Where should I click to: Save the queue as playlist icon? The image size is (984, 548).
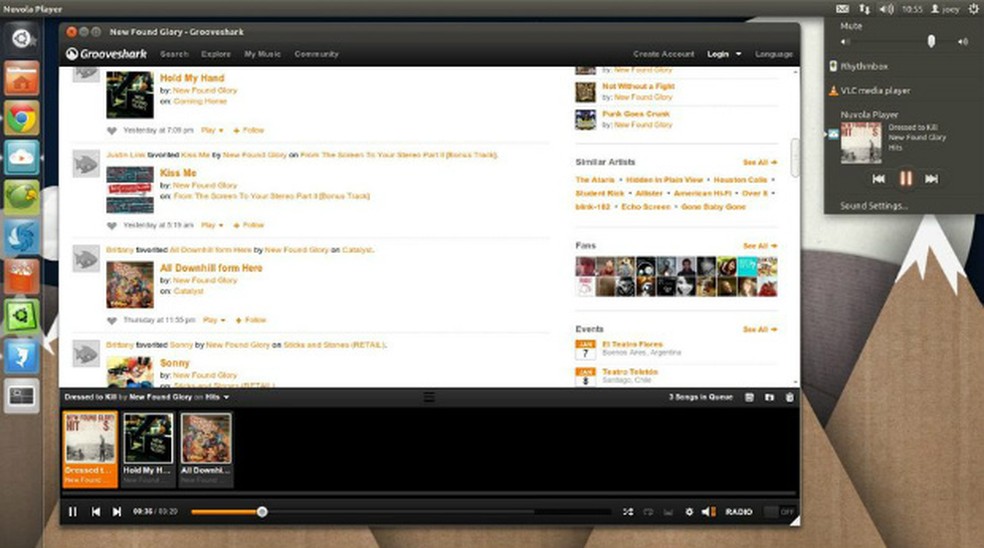(749, 397)
